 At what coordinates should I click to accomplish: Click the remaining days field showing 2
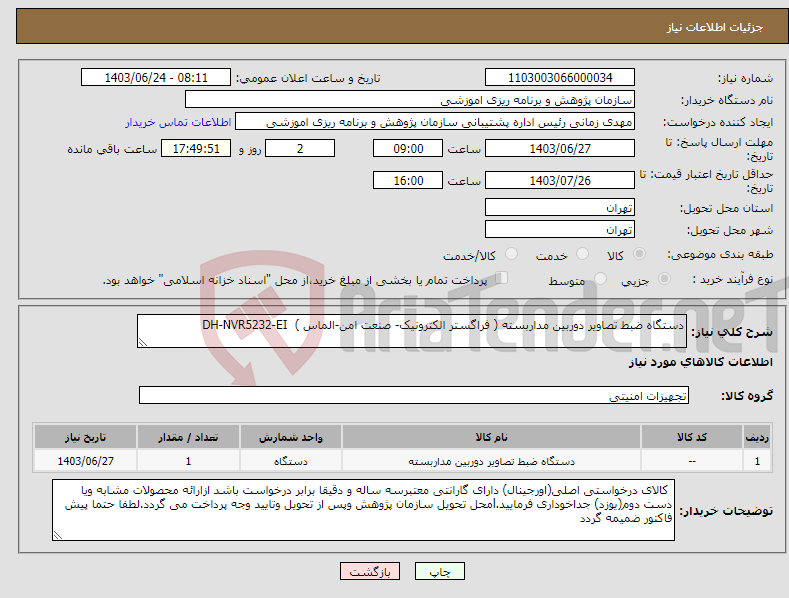tap(300, 148)
